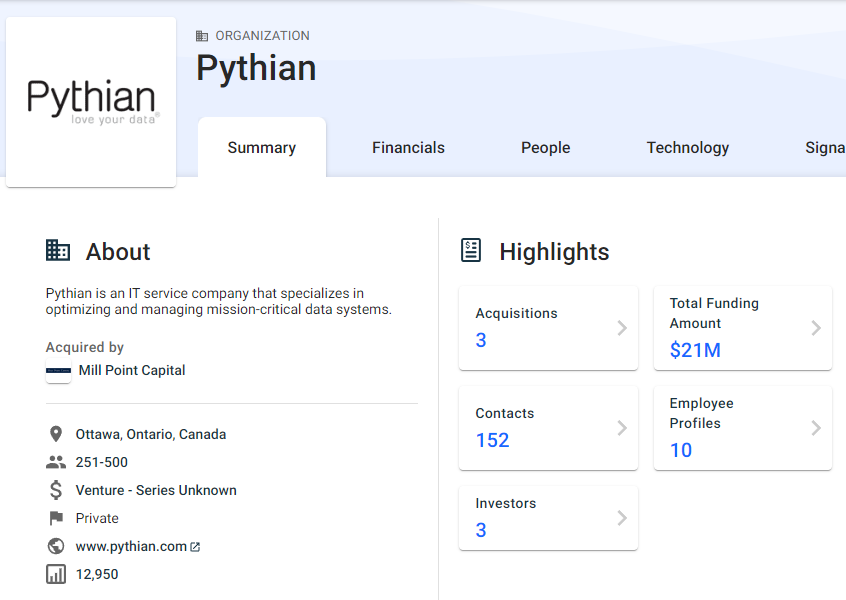This screenshot has width=846, height=600.
Task: Switch to the Financials tab
Action: click(x=408, y=148)
